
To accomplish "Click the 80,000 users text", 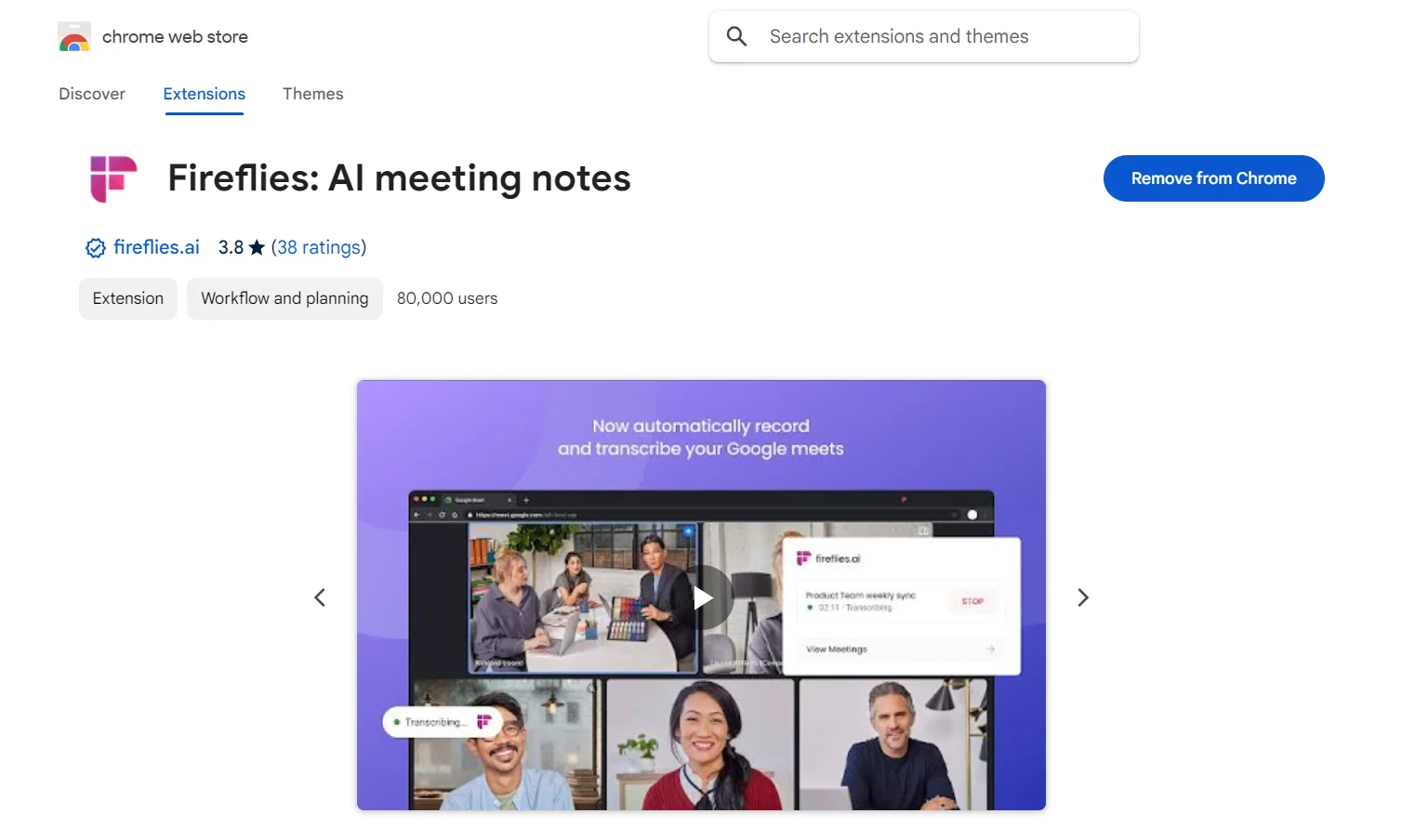I will (x=447, y=298).
